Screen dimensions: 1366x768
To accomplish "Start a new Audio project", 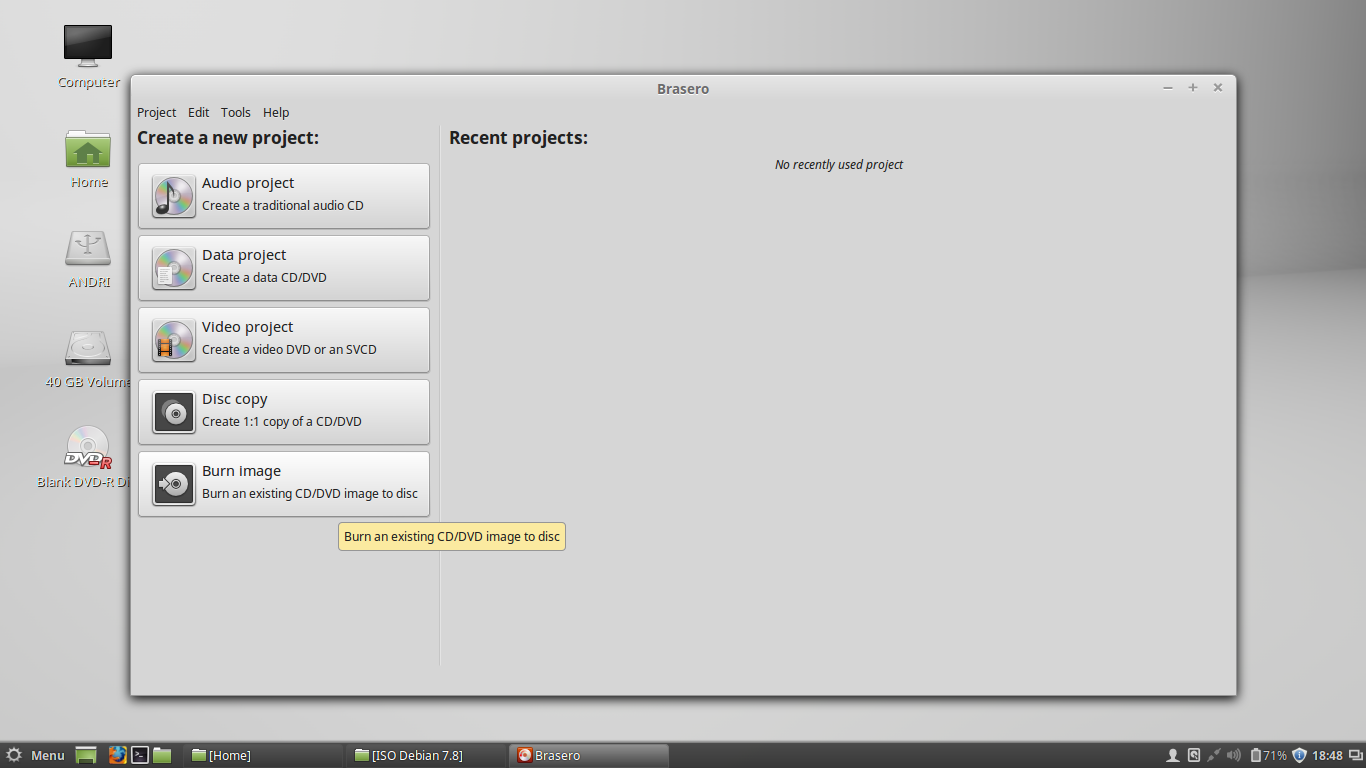I will pyautogui.click(x=284, y=196).
